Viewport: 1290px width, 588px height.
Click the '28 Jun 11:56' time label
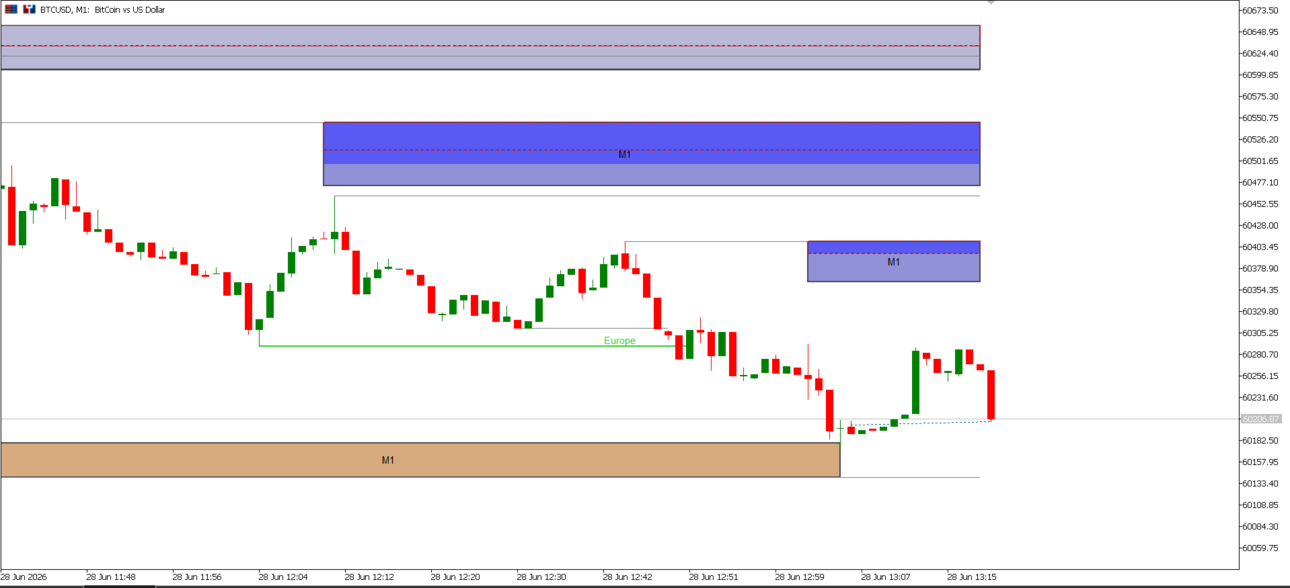point(197,577)
